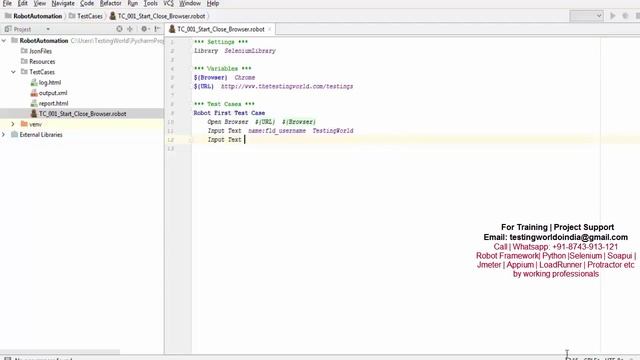The image size is (640, 360).
Task: Click line number 13 in gutter
Action: pos(171,149)
